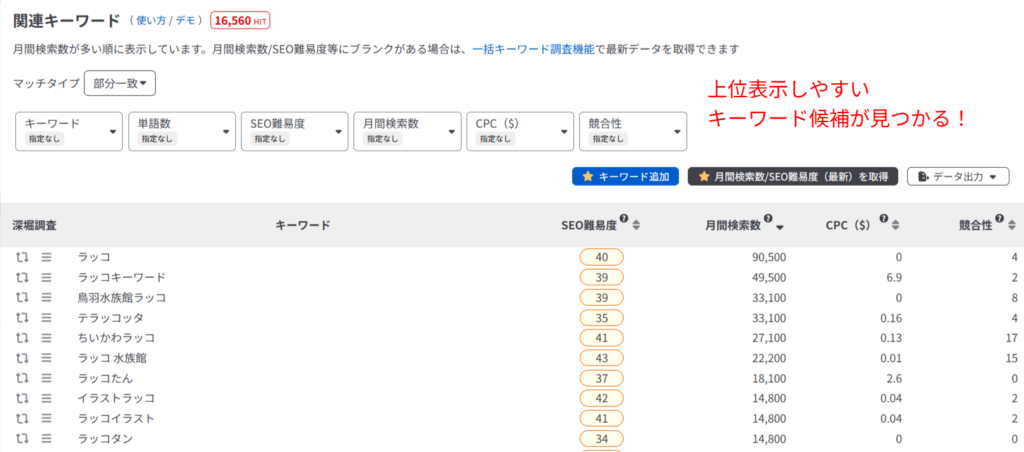
Task: Open the キーワード filter dropdown menu
Action: point(68,131)
